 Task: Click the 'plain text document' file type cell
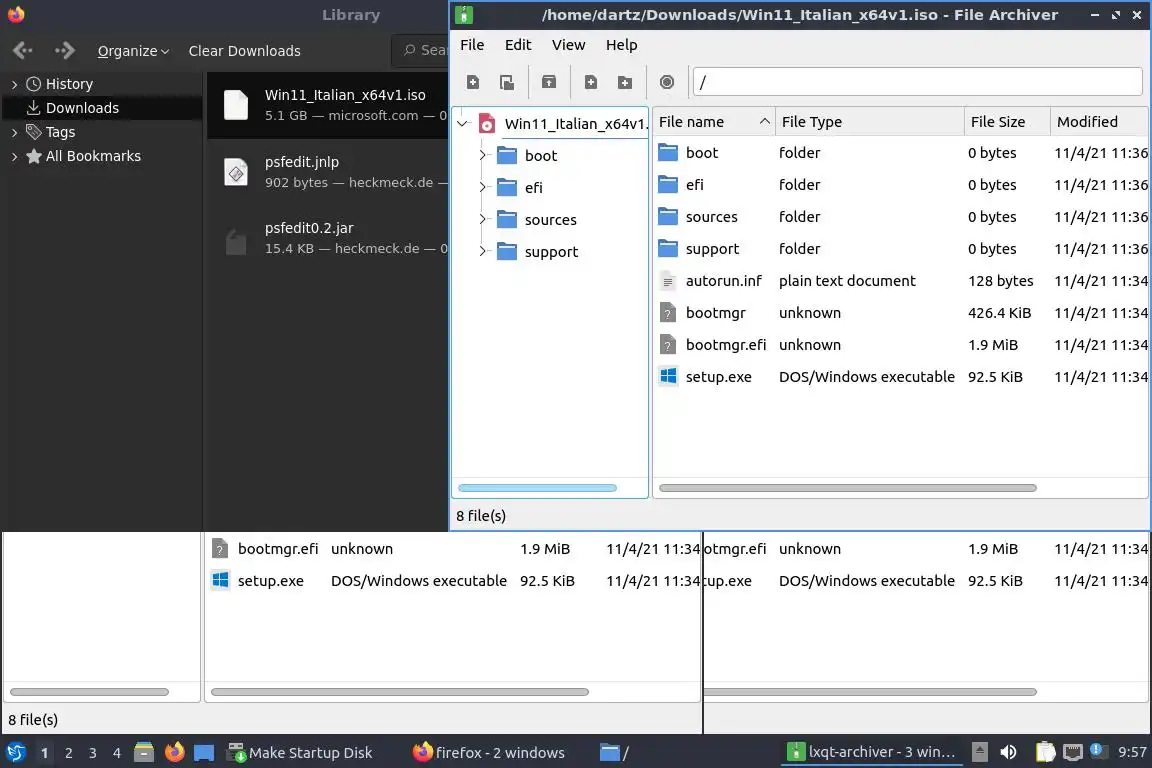click(x=847, y=281)
